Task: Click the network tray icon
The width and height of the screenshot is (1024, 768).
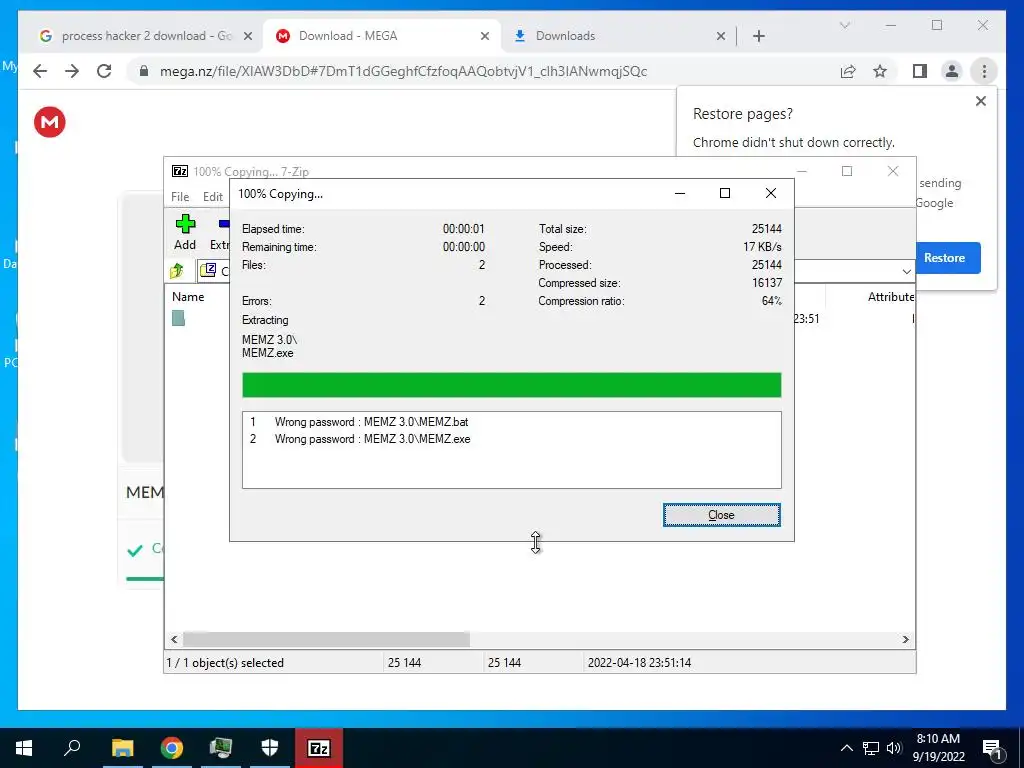Action: (871, 748)
